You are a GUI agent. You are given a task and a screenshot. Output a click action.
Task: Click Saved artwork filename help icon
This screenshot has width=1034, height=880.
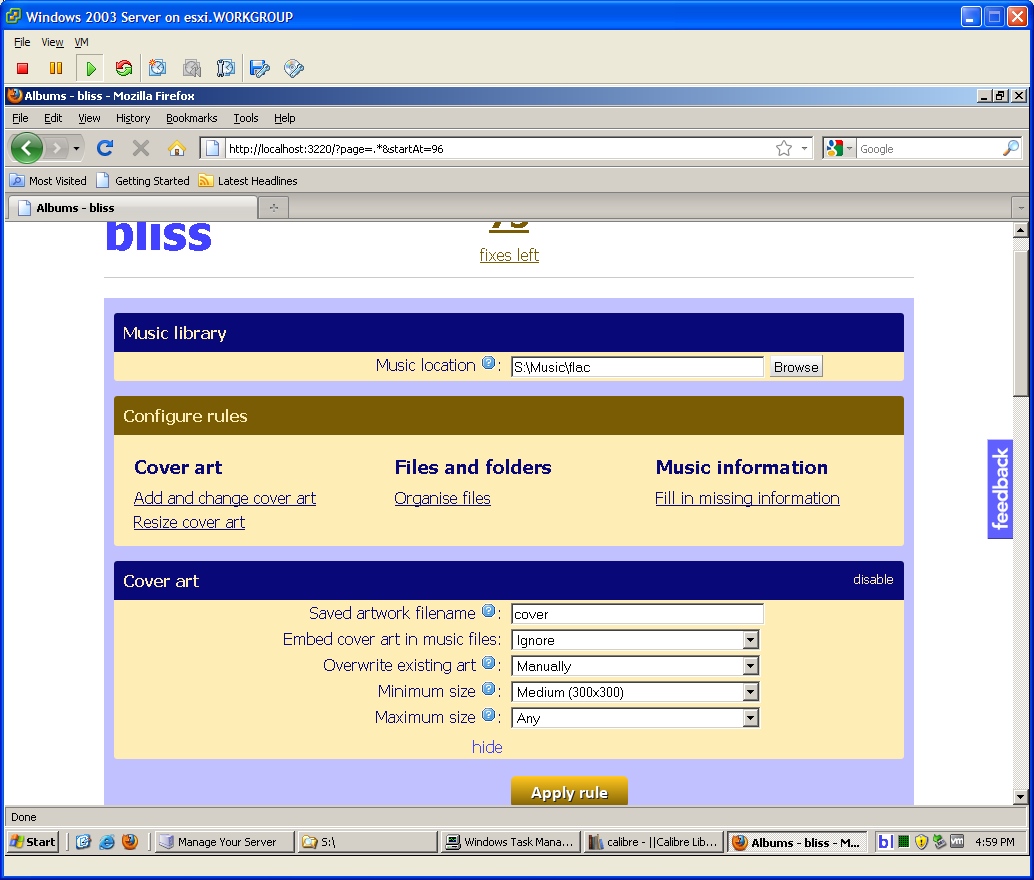(488, 611)
